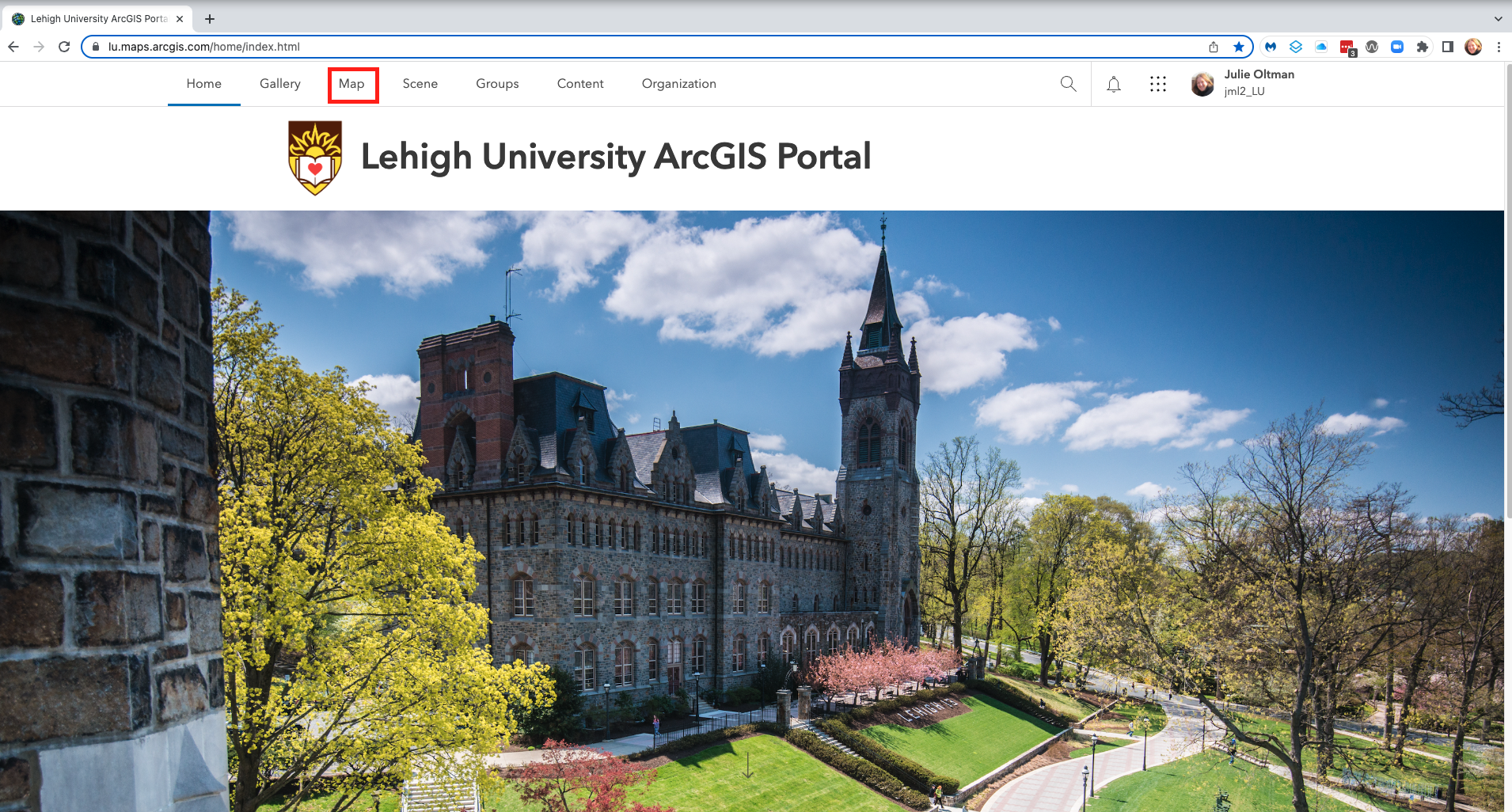The image size is (1512, 812).
Task: Click the scroll-down arrow on banner
Action: (x=748, y=765)
